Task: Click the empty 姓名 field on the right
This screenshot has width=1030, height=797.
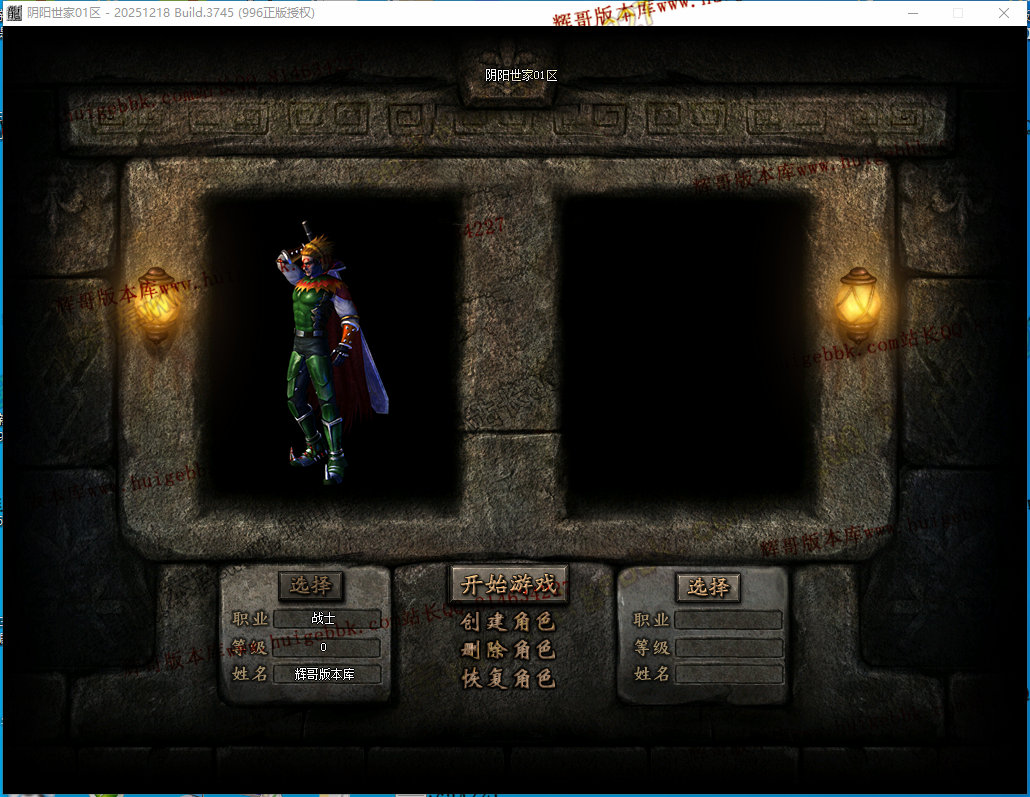Action: [x=728, y=674]
